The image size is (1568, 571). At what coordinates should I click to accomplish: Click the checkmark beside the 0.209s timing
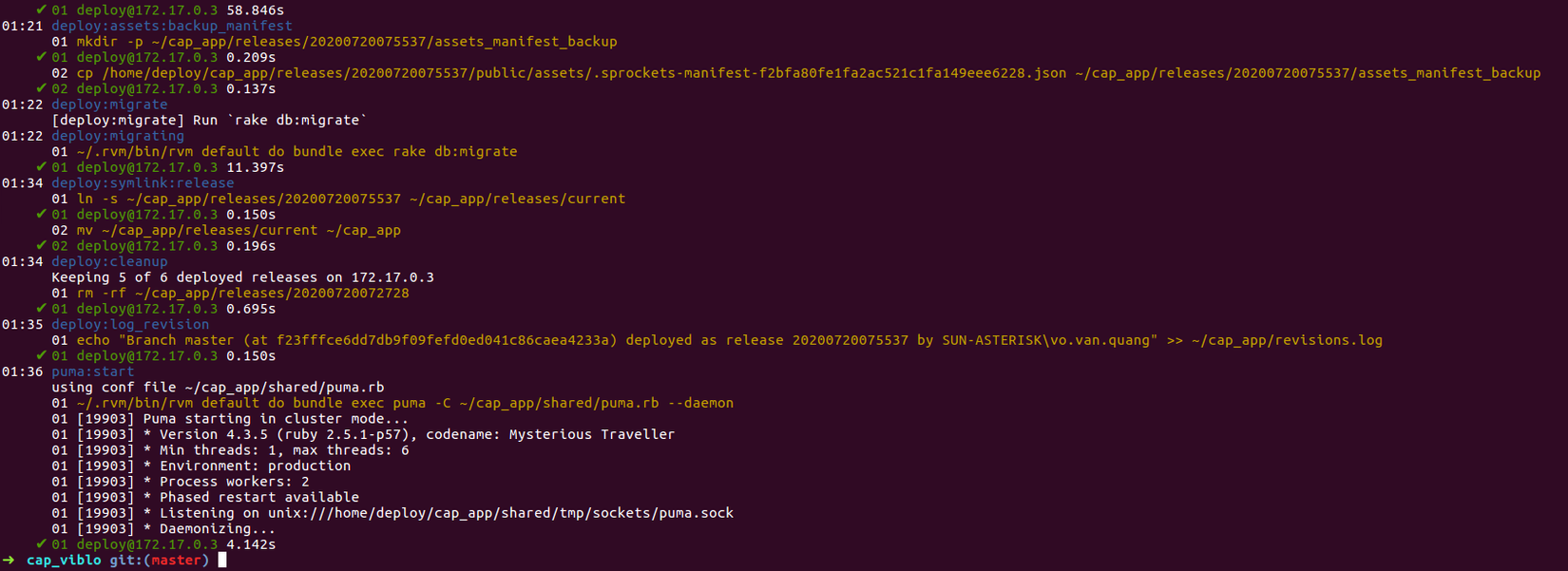coord(41,57)
